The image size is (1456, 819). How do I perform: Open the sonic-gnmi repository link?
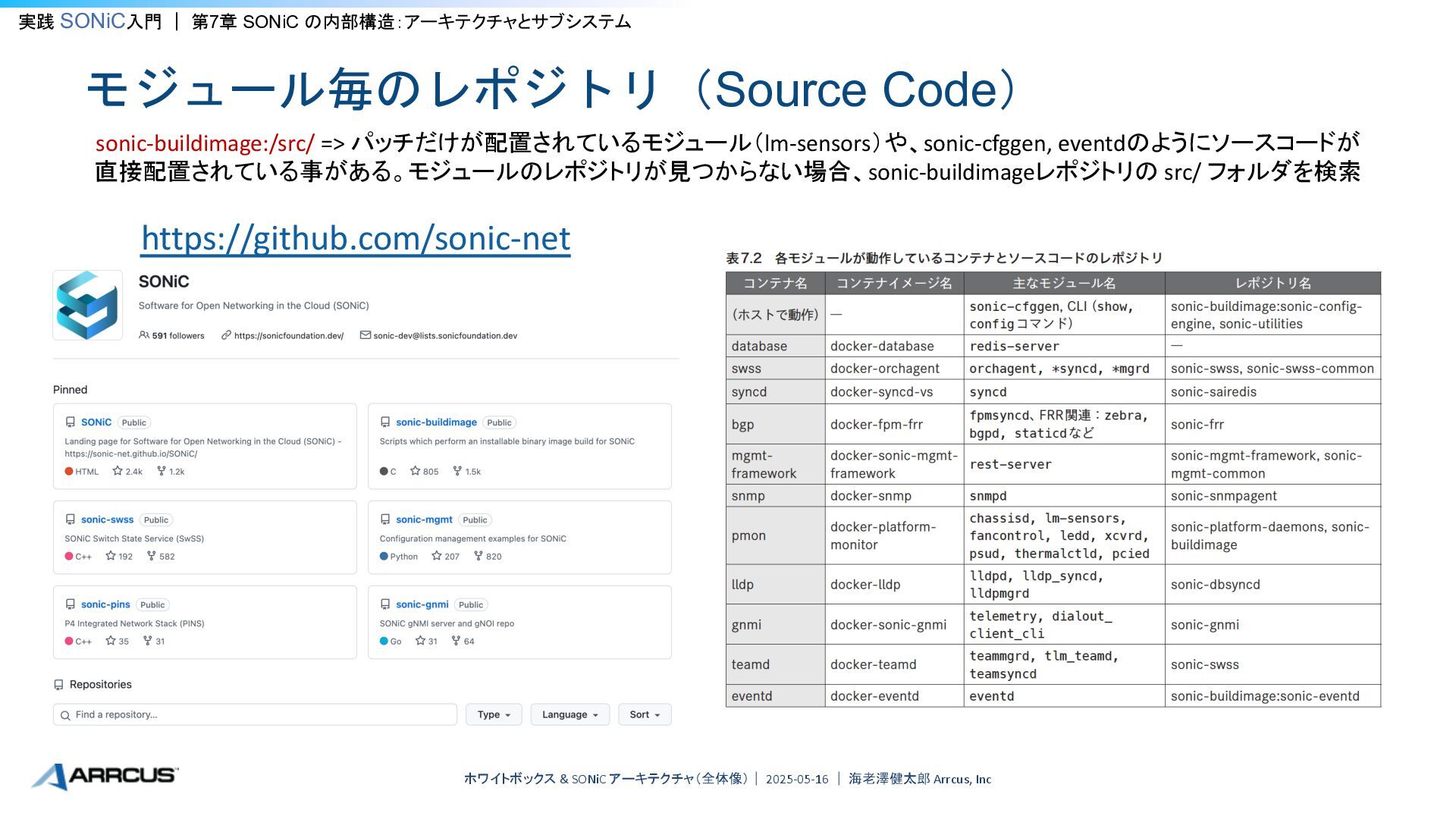422,604
